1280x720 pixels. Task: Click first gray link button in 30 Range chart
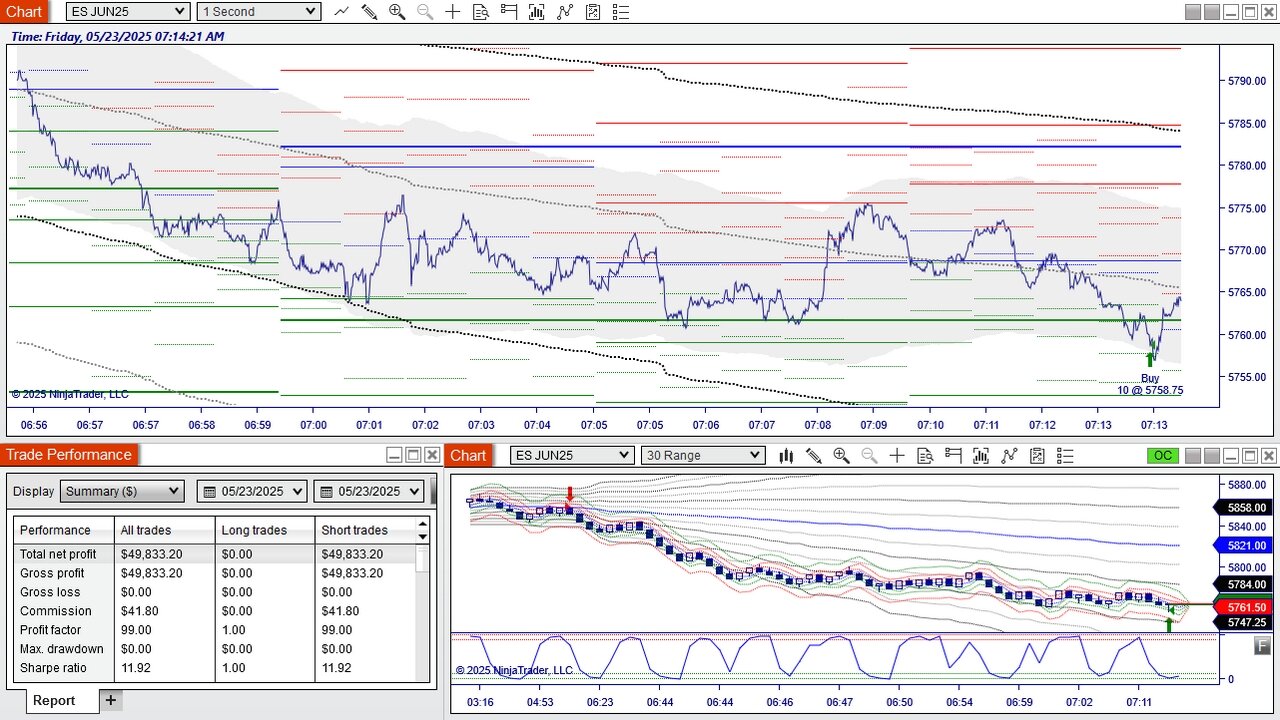point(1192,456)
